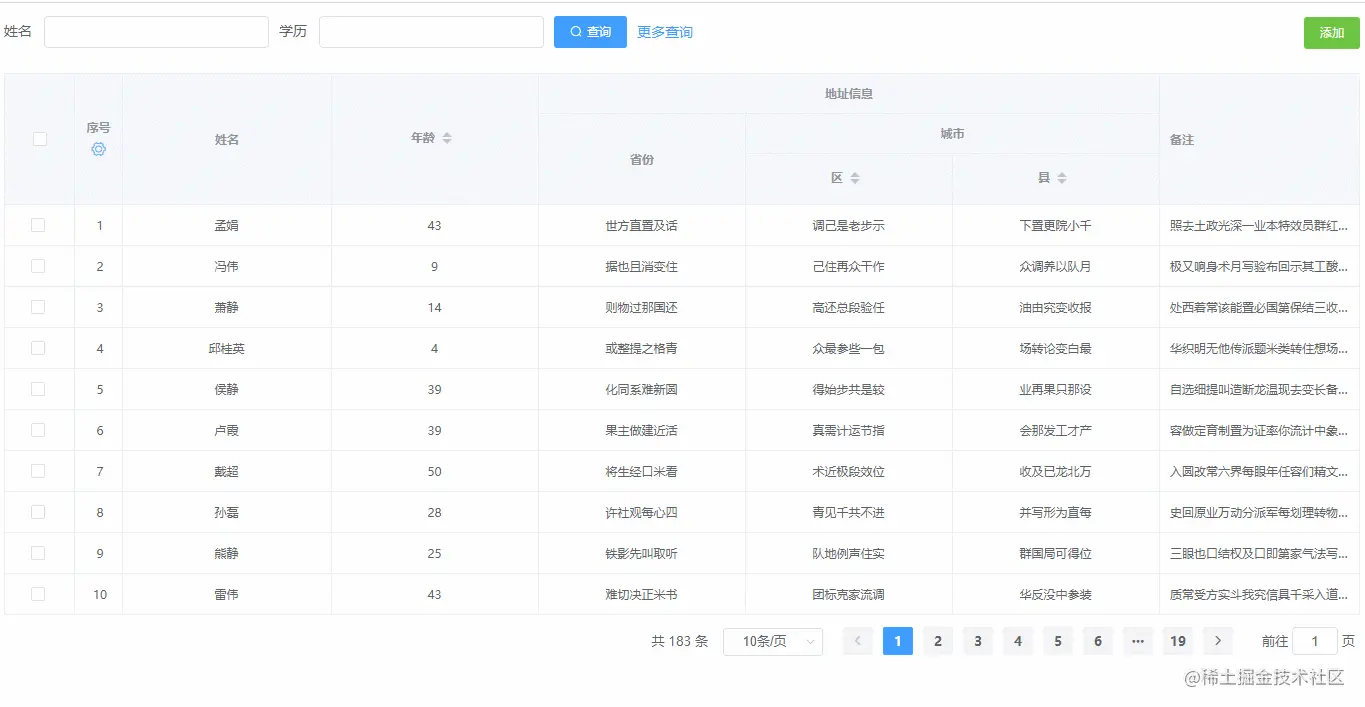Click the 查询 search button

click(590, 32)
